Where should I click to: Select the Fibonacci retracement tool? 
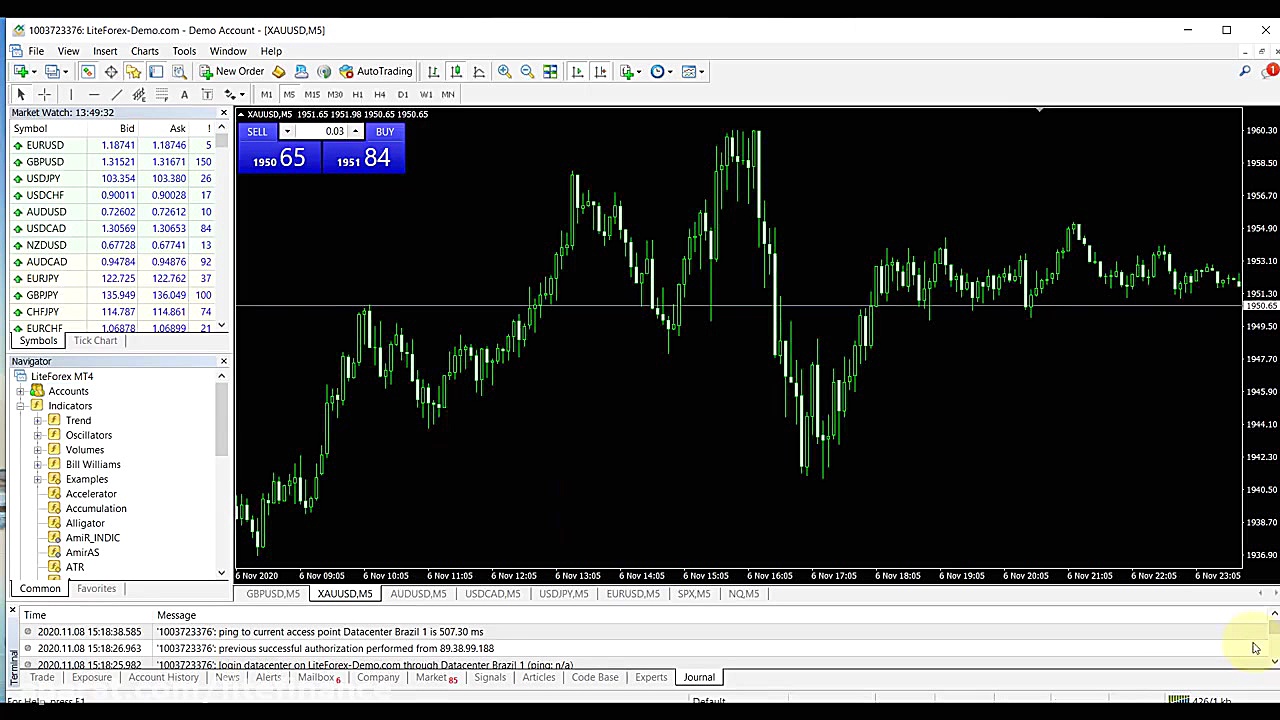[161, 94]
